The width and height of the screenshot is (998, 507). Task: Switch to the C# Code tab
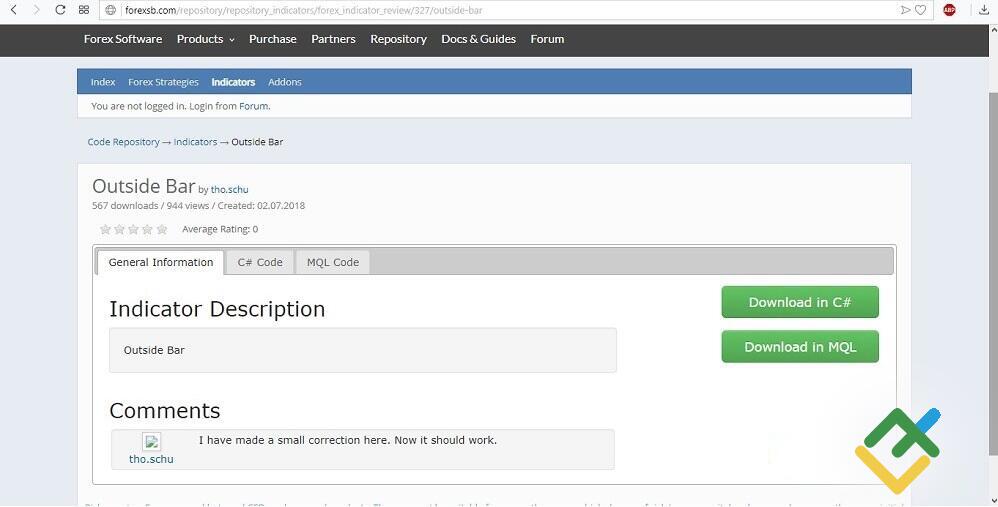click(260, 262)
